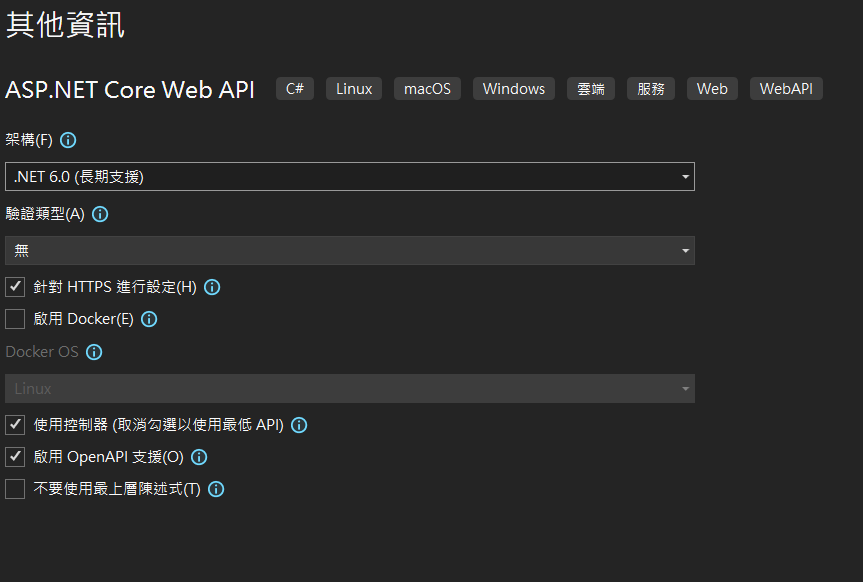Show info for 不要使用最上層陳述式
This screenshot has height=582, width=863.
216,489
